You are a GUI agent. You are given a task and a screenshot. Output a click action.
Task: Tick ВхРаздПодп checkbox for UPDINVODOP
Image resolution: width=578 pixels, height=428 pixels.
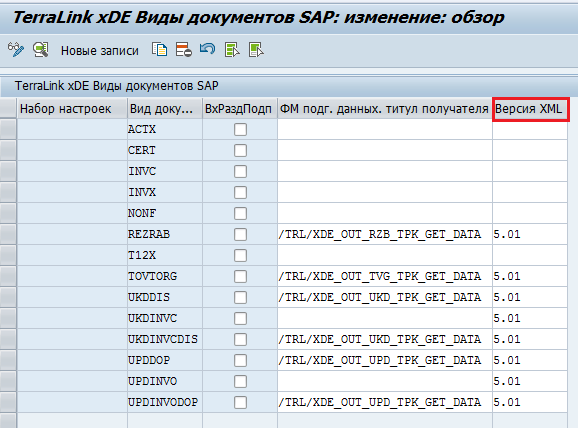coord(240,403)
